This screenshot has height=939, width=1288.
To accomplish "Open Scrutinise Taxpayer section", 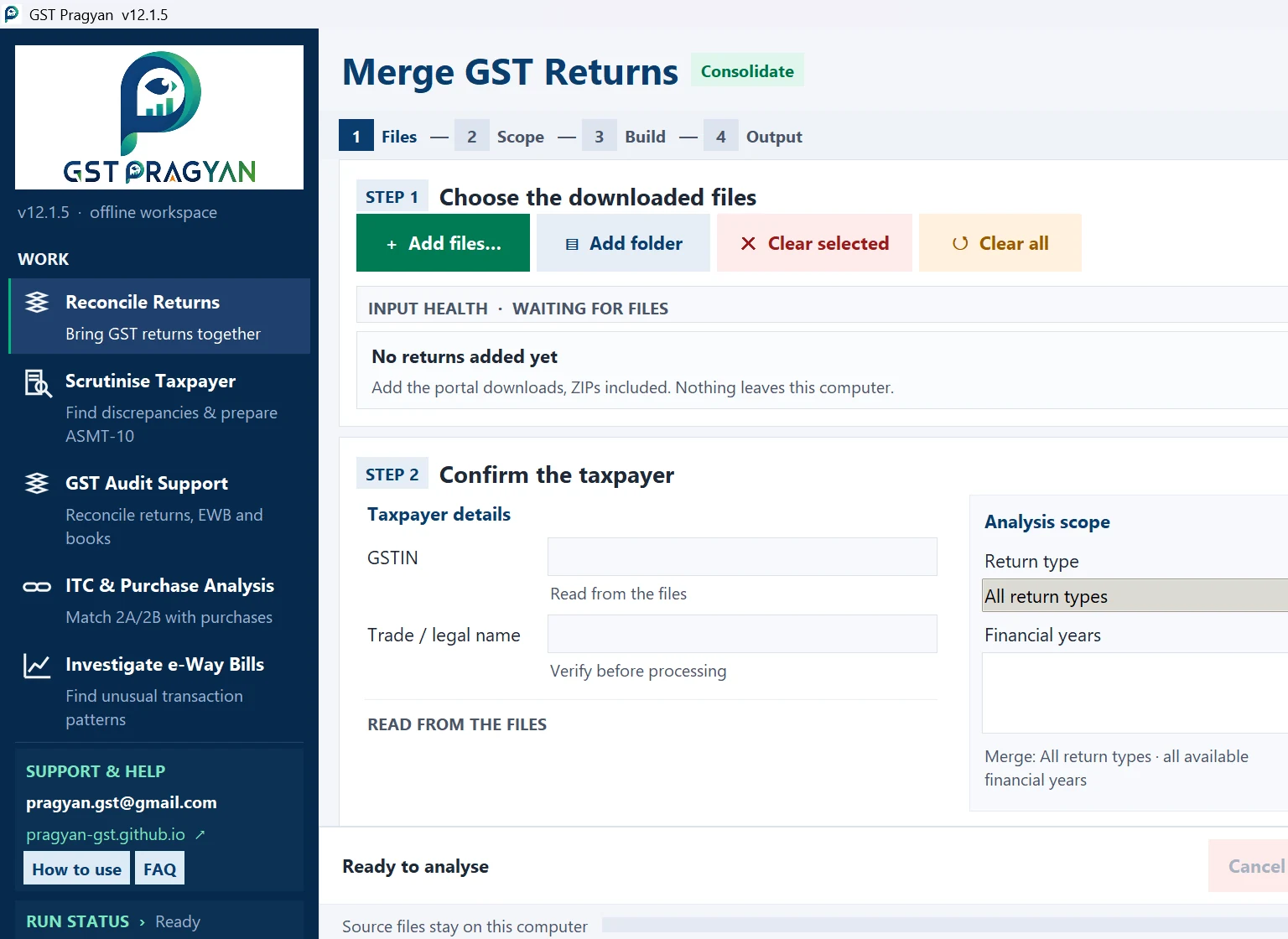I will click(159, 407).
